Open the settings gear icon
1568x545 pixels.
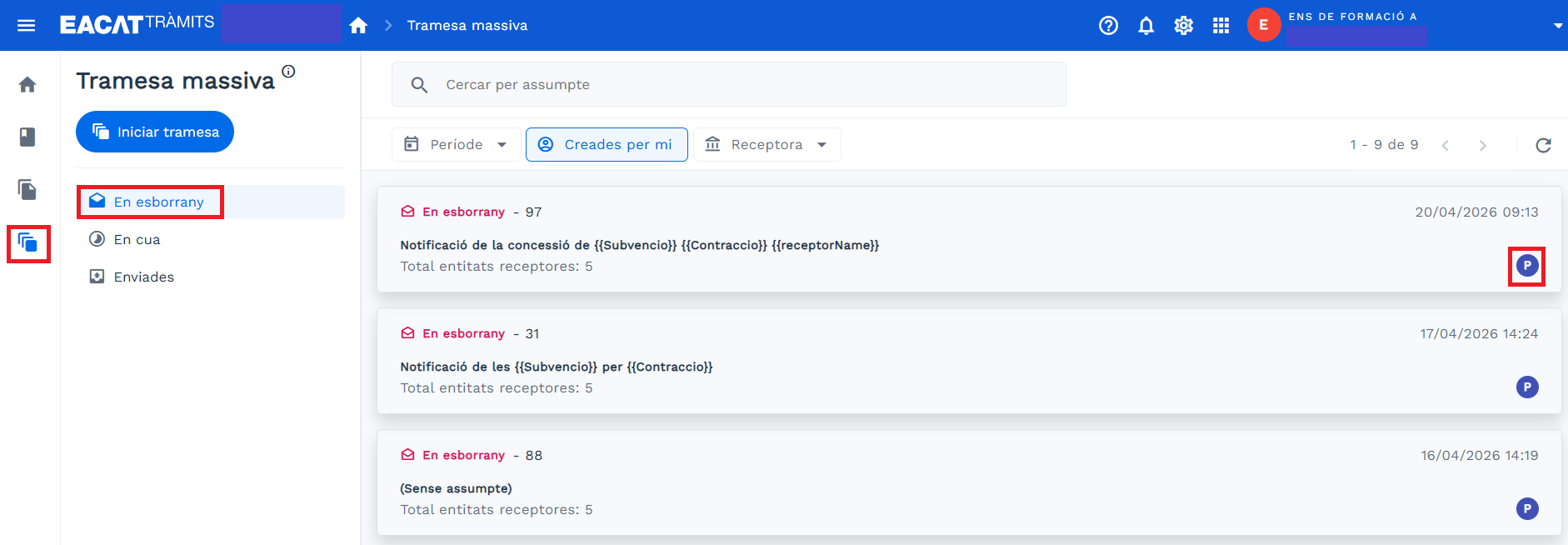click(x=1183, y=26)
